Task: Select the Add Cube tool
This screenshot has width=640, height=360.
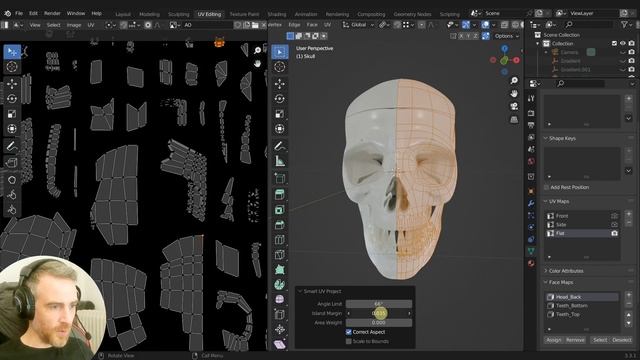Action: click(280, 178)
